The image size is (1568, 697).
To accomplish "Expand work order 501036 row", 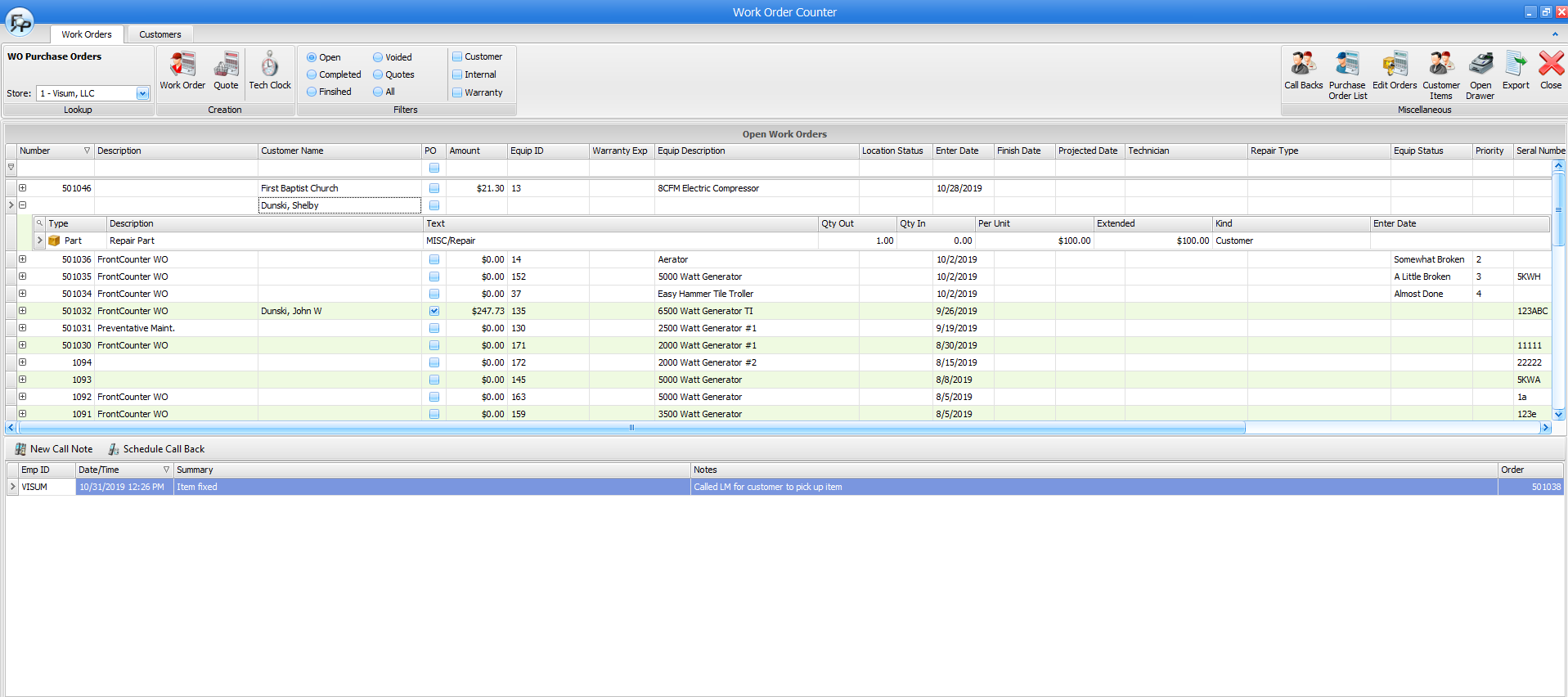I will (23, 259).
